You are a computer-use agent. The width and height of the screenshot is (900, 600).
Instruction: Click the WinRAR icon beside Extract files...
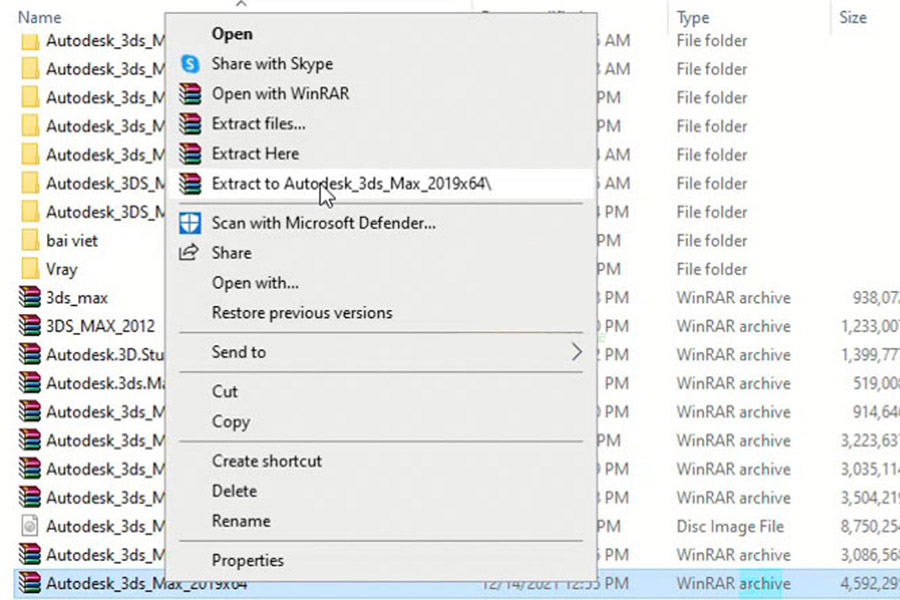tap(190, 123)
